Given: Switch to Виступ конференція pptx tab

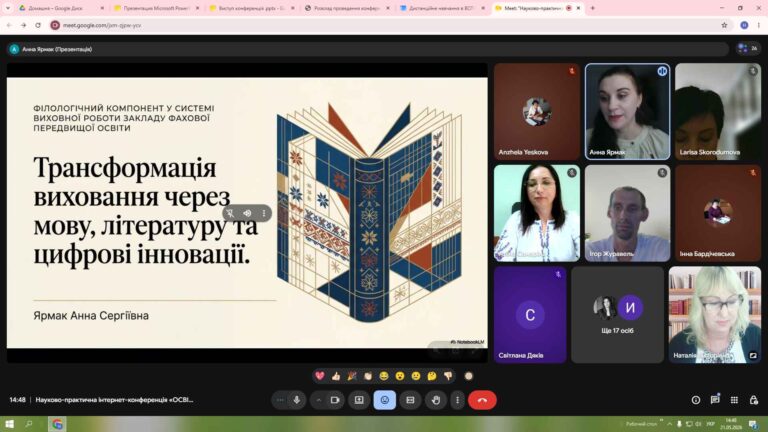Looking at the screenshot, I should click(252, 8).
